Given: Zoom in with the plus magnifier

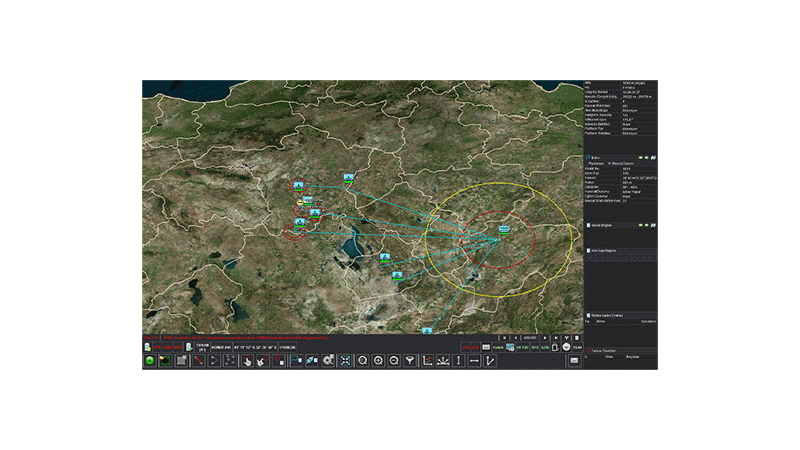Looking at the screenshot, I should pyautogui.click(x=379, y=361).
